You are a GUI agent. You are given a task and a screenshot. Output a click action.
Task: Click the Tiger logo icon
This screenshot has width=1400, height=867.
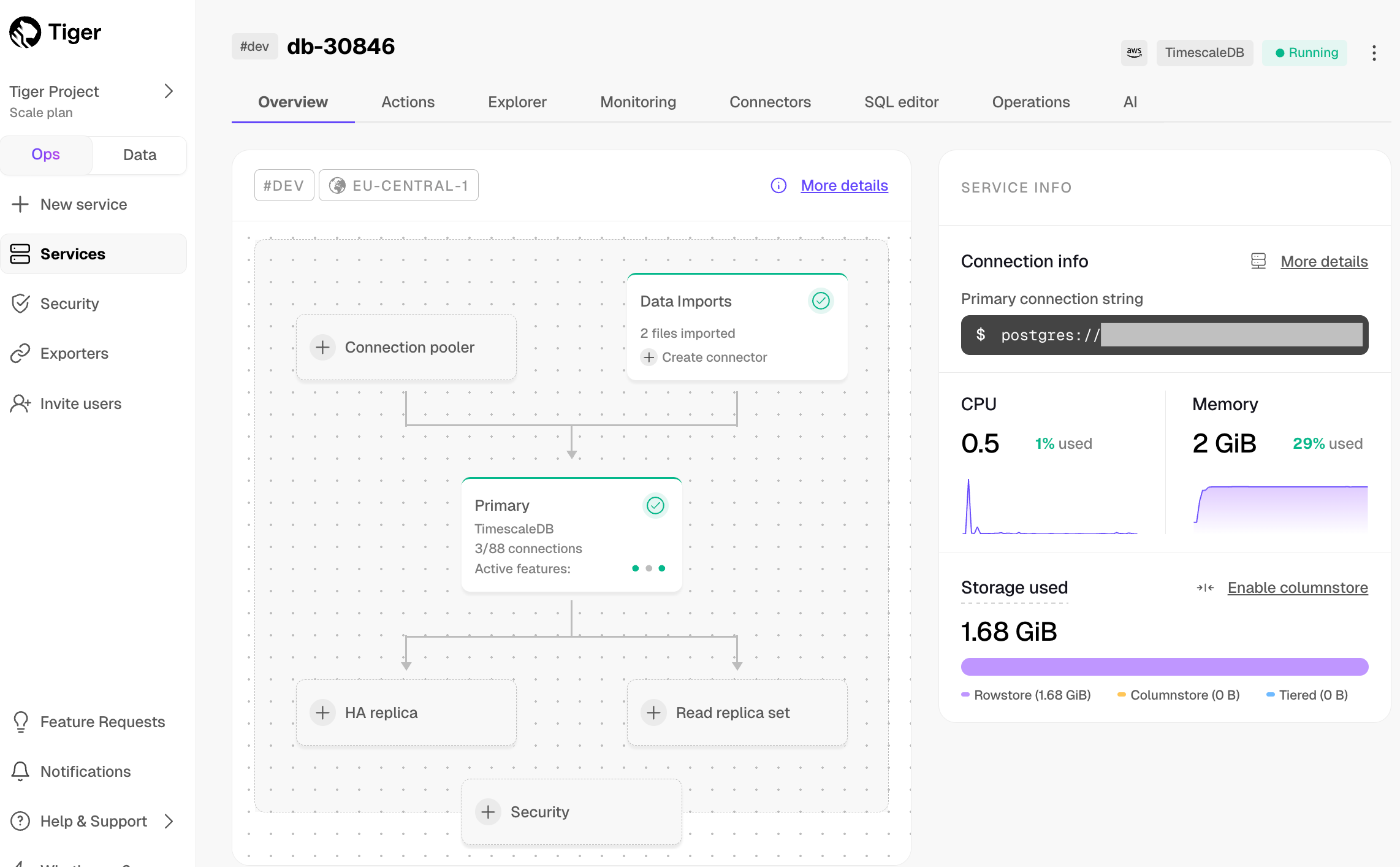click(x=25, y=32)
